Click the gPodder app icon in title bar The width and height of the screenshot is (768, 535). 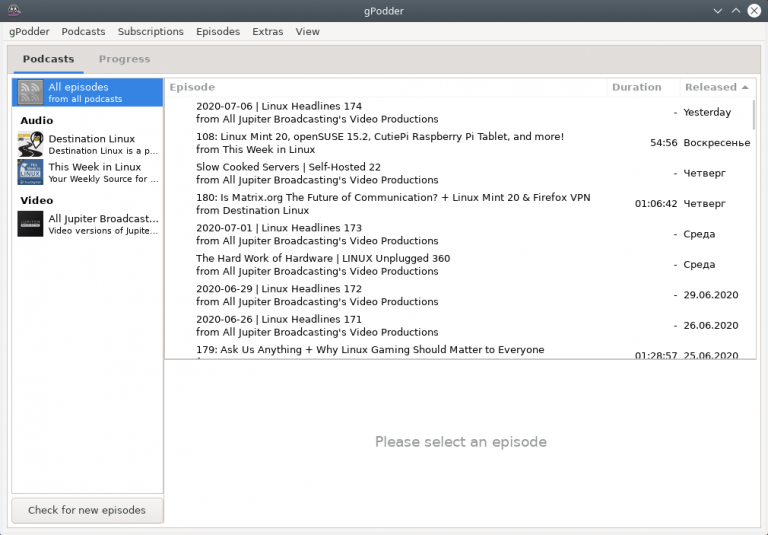pyautogui.click(x=14, y=10)
